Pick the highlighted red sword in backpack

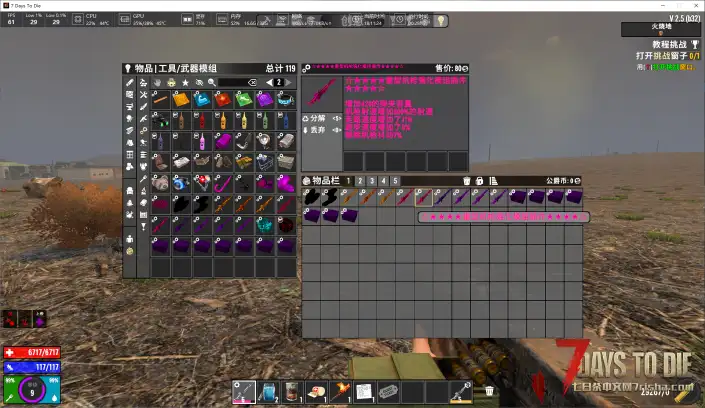click(x=423, y=197)
